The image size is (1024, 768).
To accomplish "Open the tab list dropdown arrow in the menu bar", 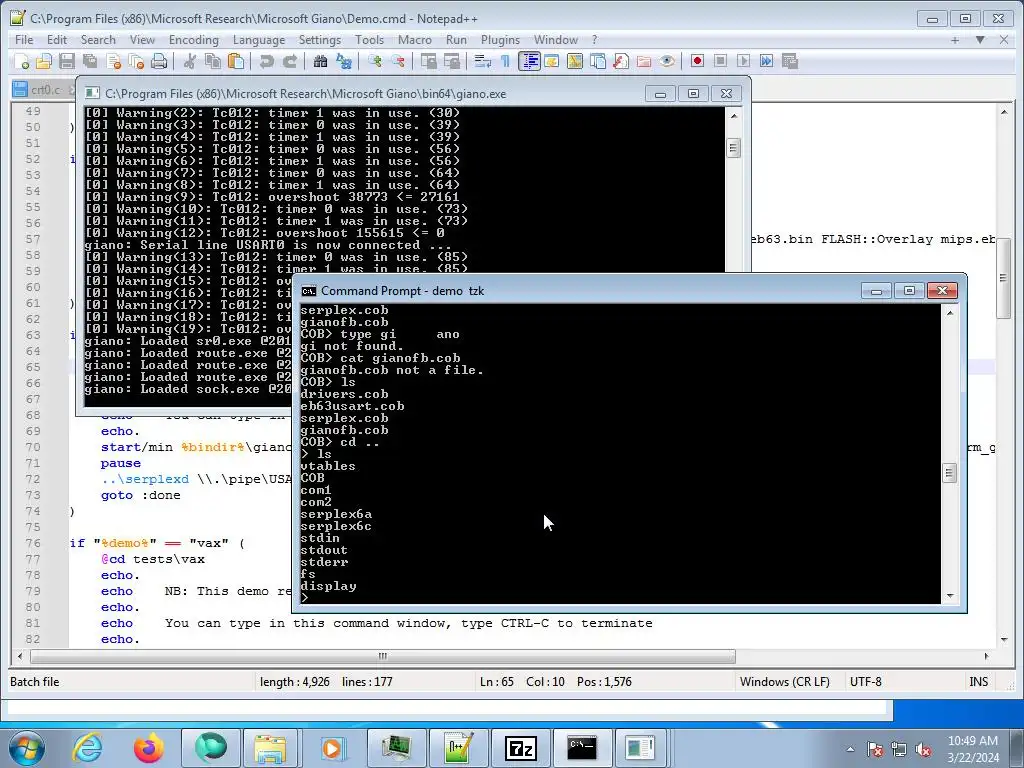I will (x=980, y=40).
